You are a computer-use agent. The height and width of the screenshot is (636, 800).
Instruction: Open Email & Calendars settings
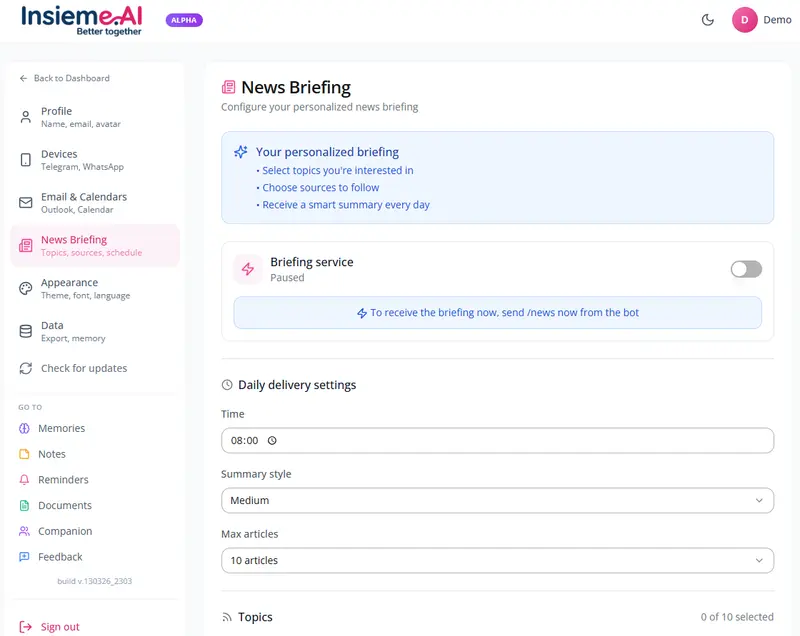[x=95, y=203]
